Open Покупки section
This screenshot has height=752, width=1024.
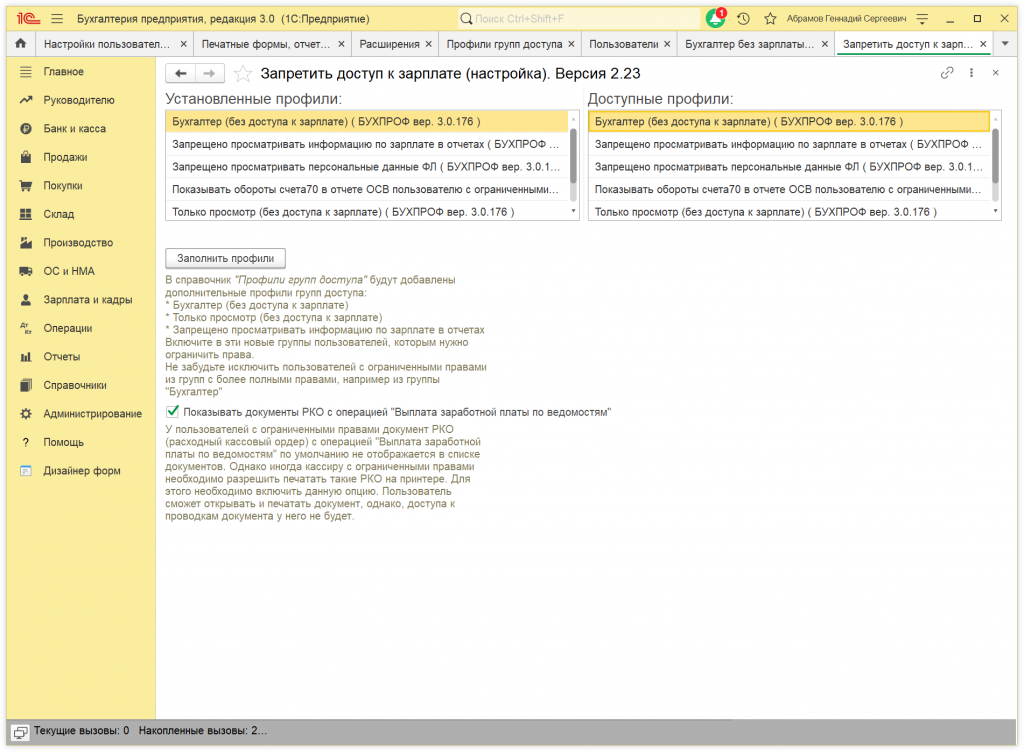pos(63,186)
